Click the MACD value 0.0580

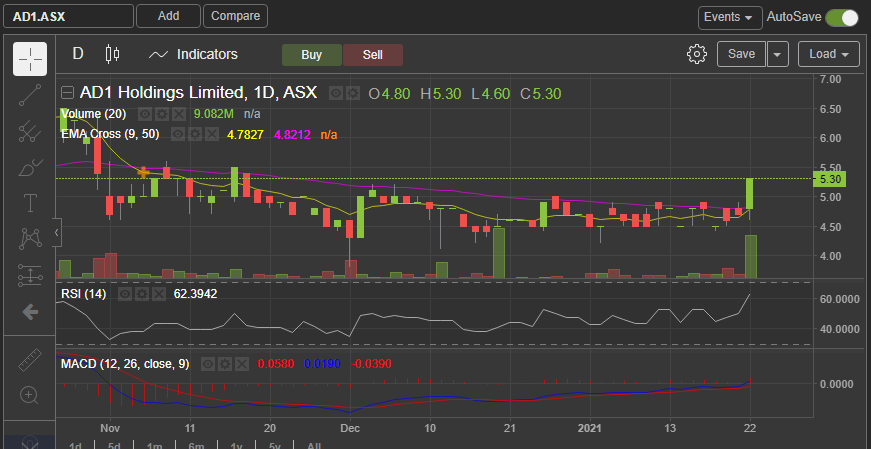coord(276,365)
